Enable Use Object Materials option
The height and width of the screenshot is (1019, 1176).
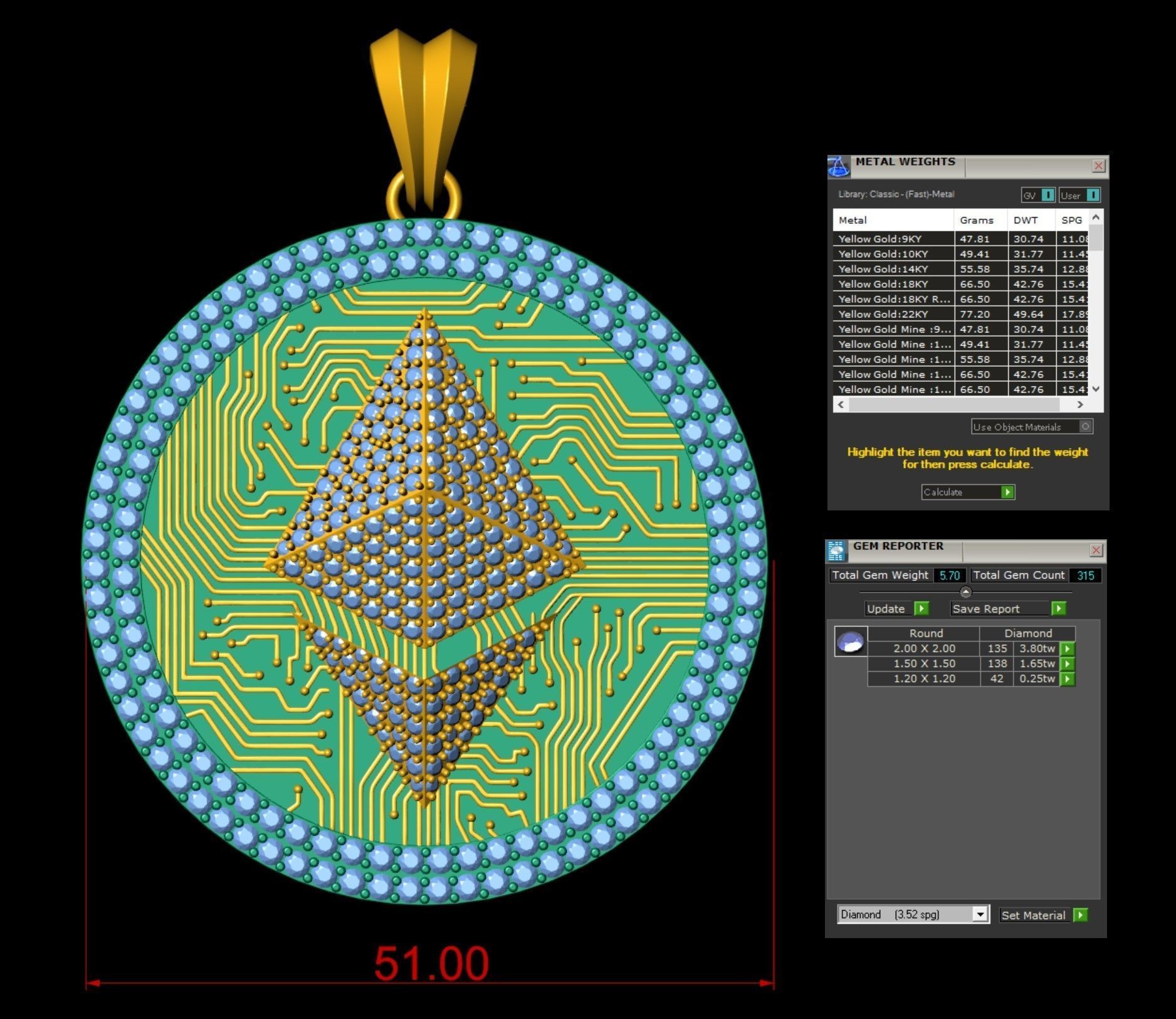point(1032,427)
